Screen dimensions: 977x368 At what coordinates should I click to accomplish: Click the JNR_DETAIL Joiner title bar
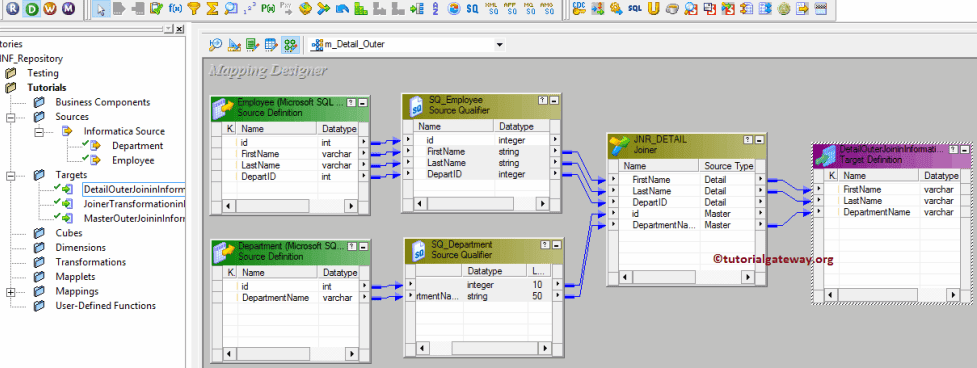(687, 145)
